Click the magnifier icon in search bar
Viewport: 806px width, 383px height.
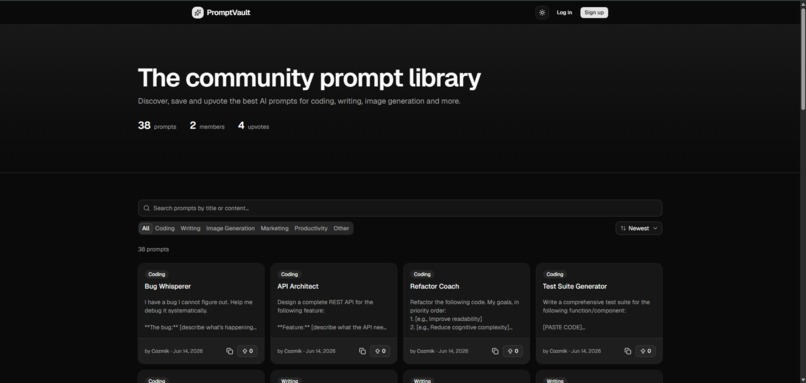(x=146, y=208)
